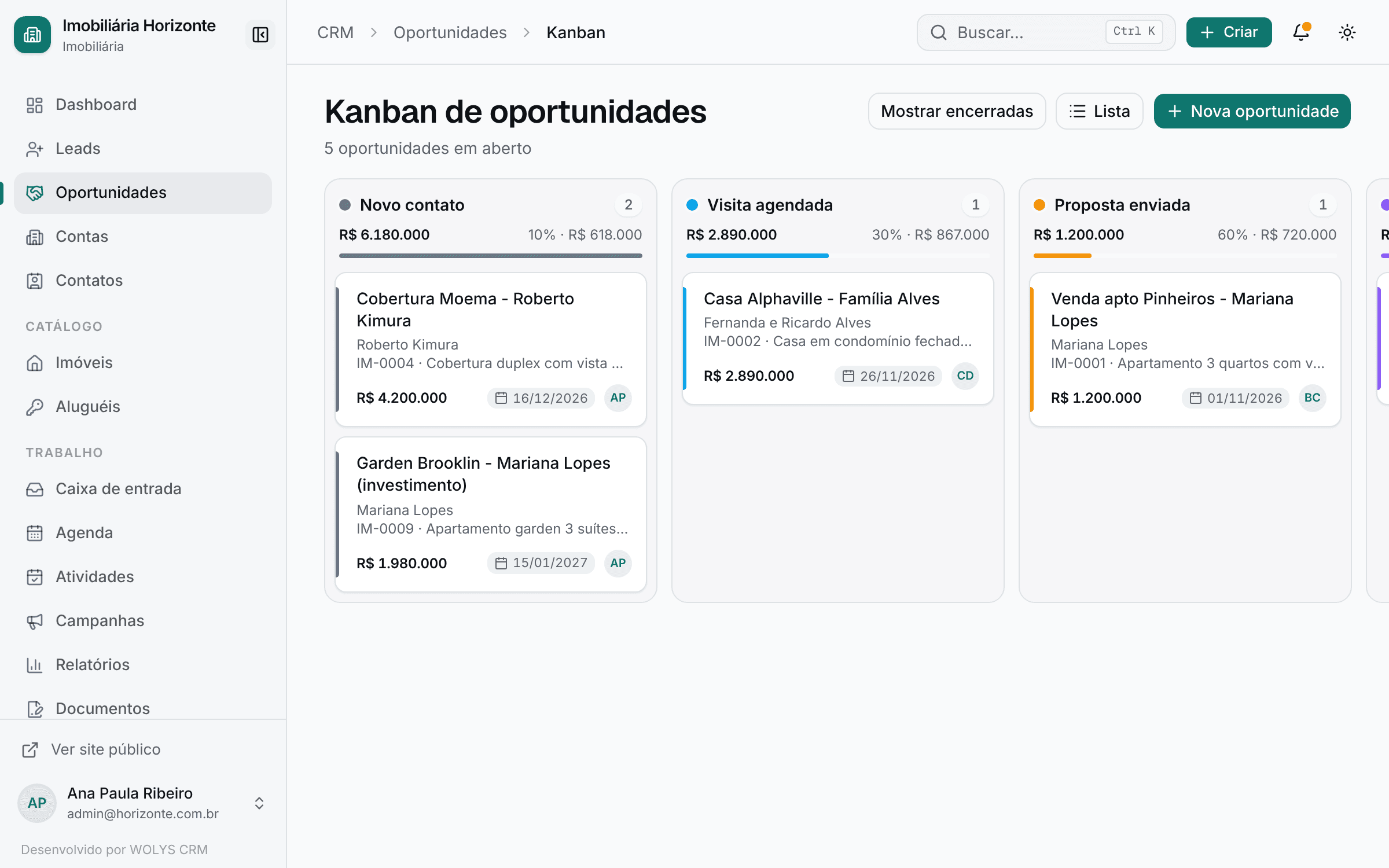Click the 26/11/2026 date badge
The image size is (1389, 868).
coord(888,376)
